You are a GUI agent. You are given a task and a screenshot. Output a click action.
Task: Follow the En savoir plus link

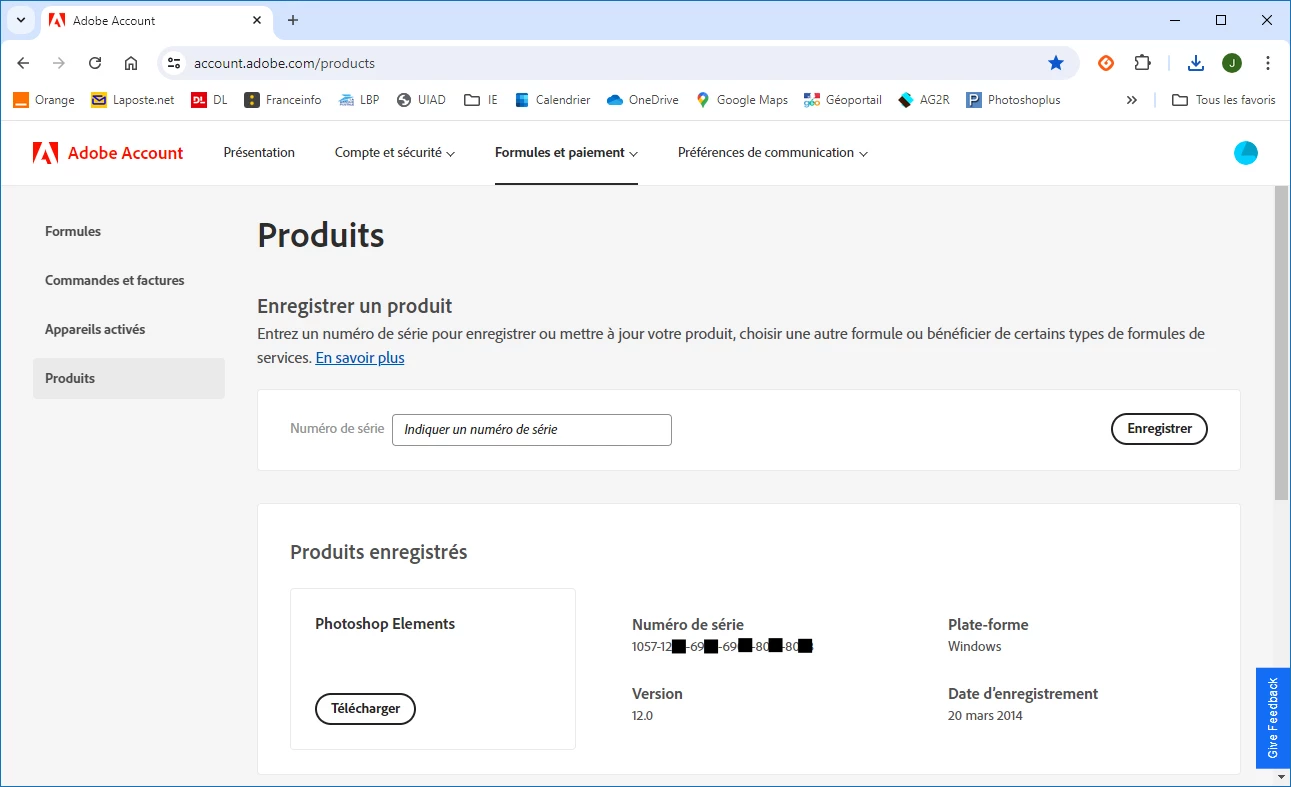pyautogui.click(x=360, y=357)
